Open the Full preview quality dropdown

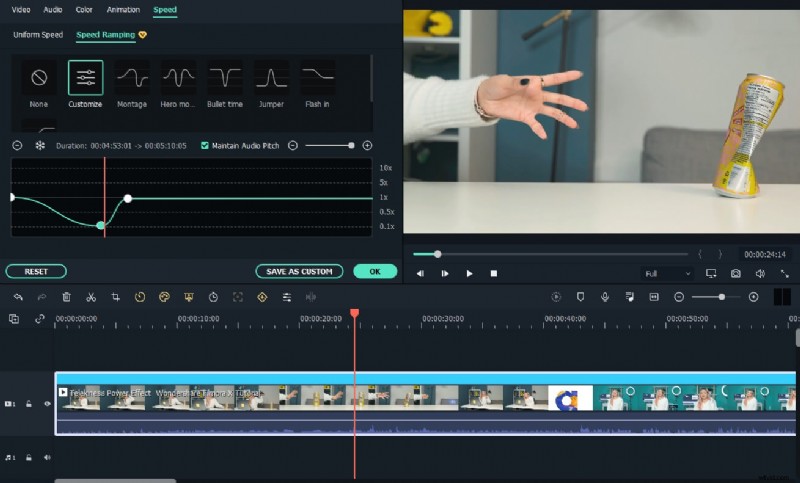click(x=667, y=274)
